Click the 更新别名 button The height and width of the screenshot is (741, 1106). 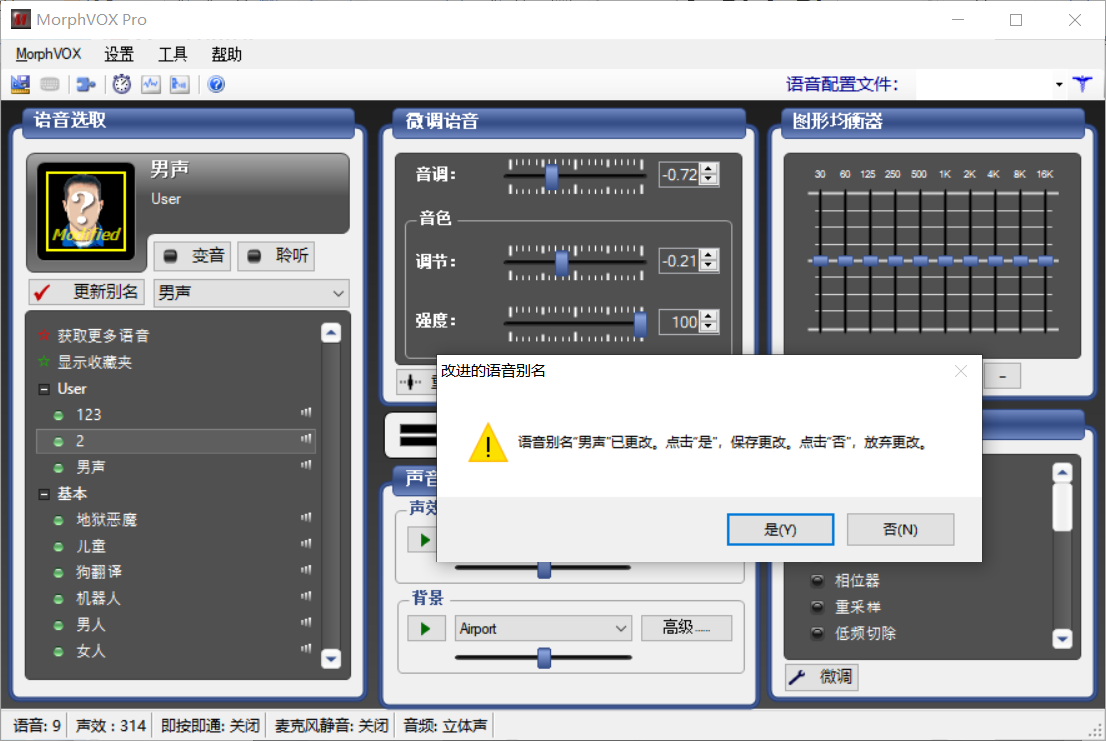coord(87,292)
